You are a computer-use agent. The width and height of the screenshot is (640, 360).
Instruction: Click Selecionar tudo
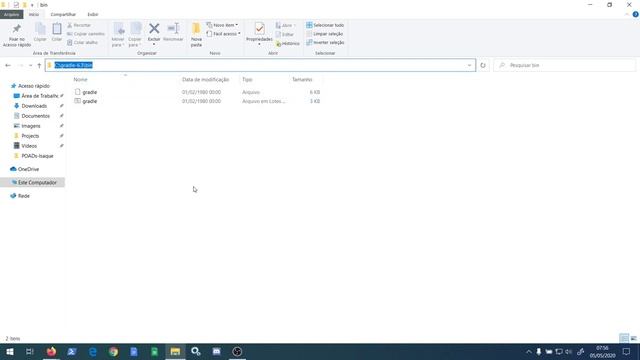pos(325,25)
